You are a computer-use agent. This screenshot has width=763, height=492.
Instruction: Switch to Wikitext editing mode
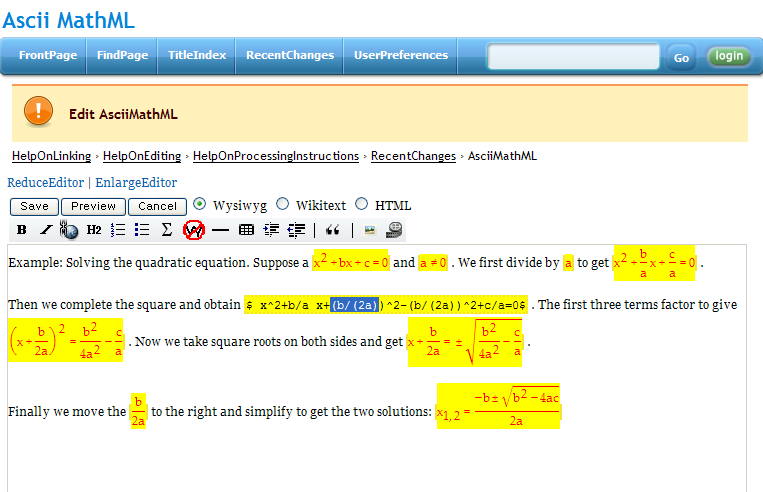pyautogui.click(x=282, y=204)
